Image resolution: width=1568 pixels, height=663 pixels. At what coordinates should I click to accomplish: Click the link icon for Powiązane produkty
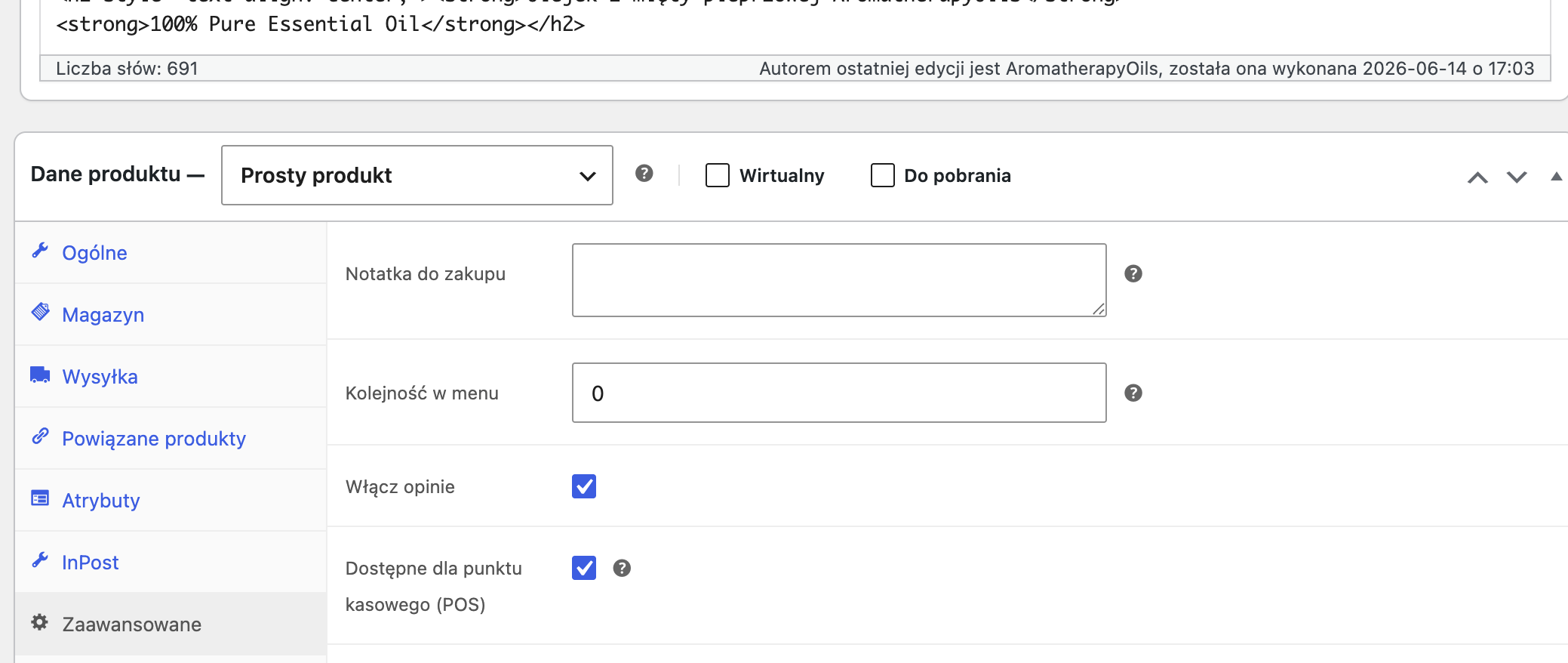[x=40, y=436]
